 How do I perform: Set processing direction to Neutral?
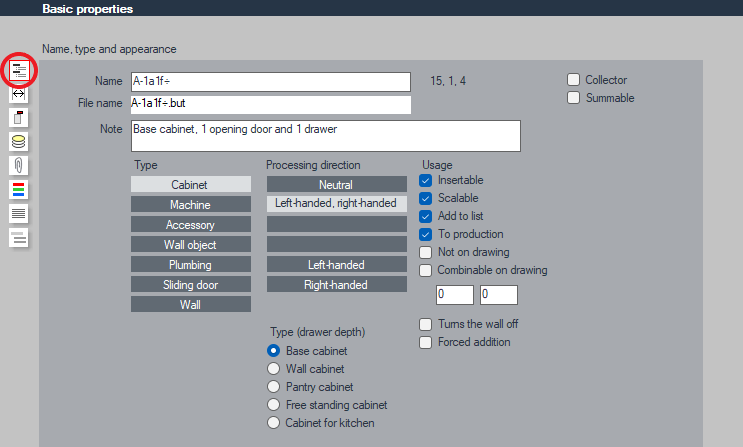[336, 184]
